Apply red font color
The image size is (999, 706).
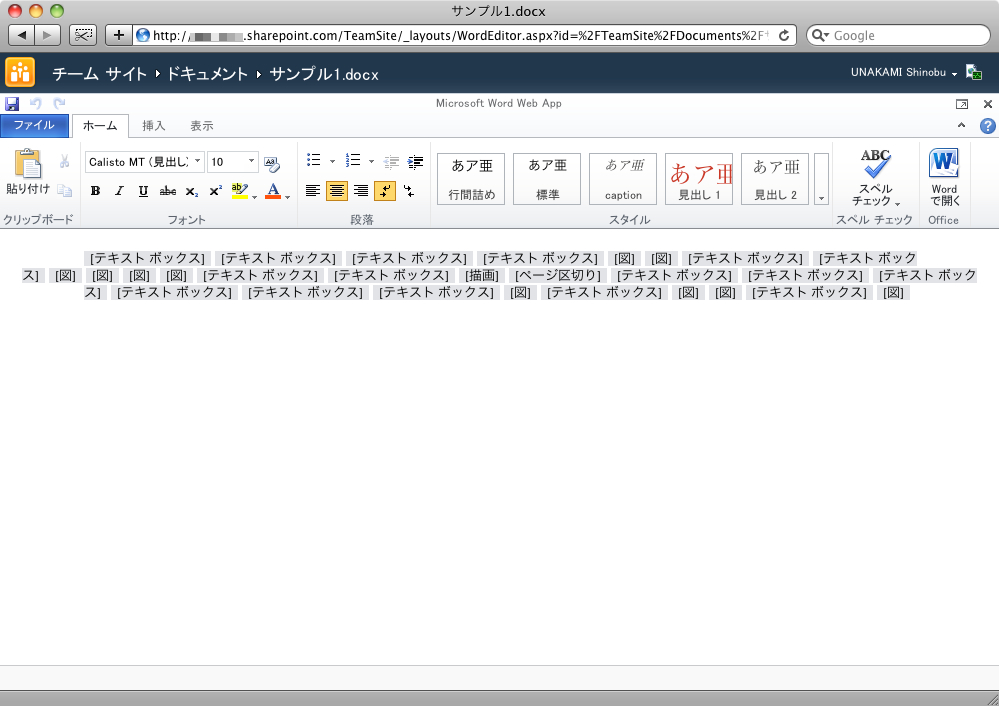pos(273,191)
